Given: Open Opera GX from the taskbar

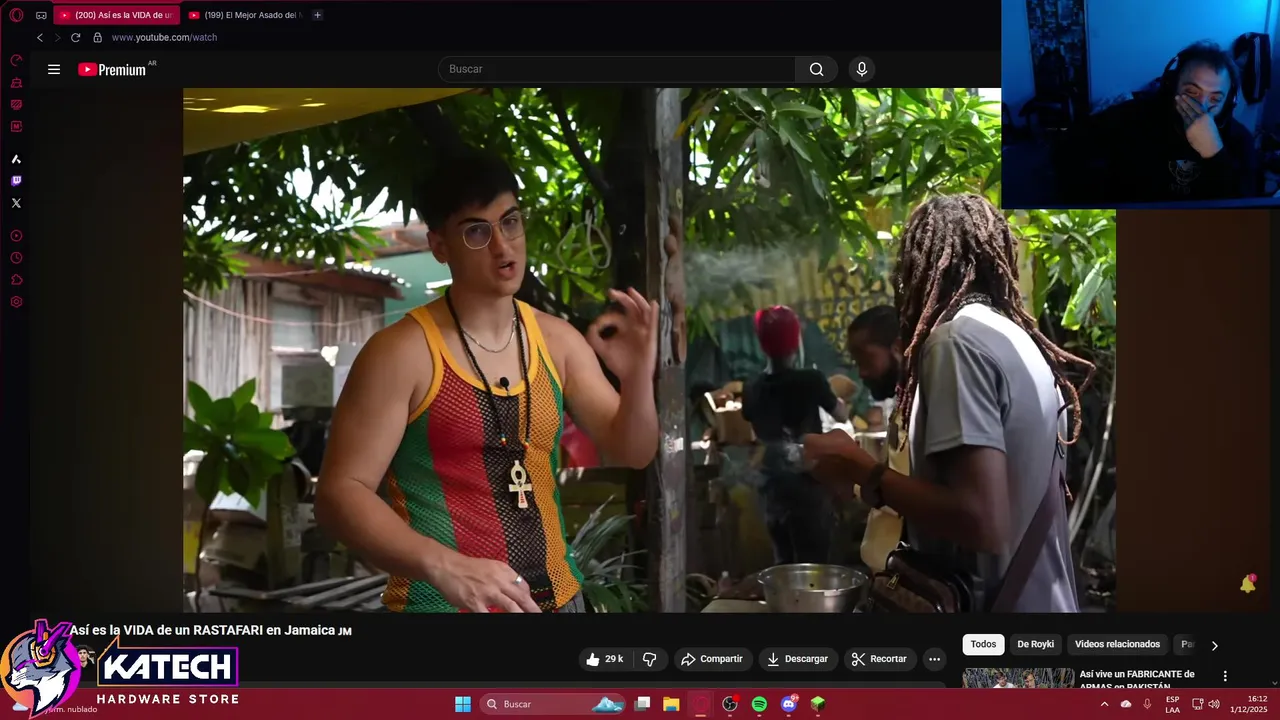Looking at the screenshot, I should click(701, 704).
